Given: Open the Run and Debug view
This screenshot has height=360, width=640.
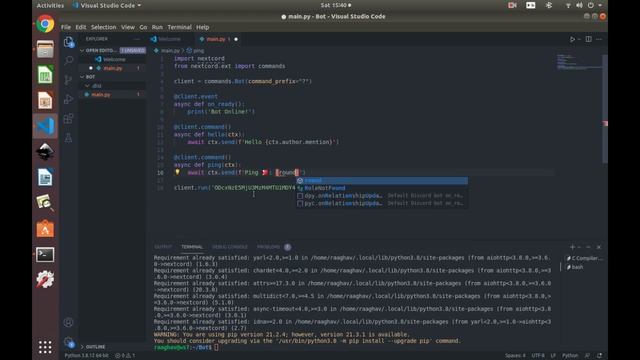Looking at the screenshot, I should point(69,99).
